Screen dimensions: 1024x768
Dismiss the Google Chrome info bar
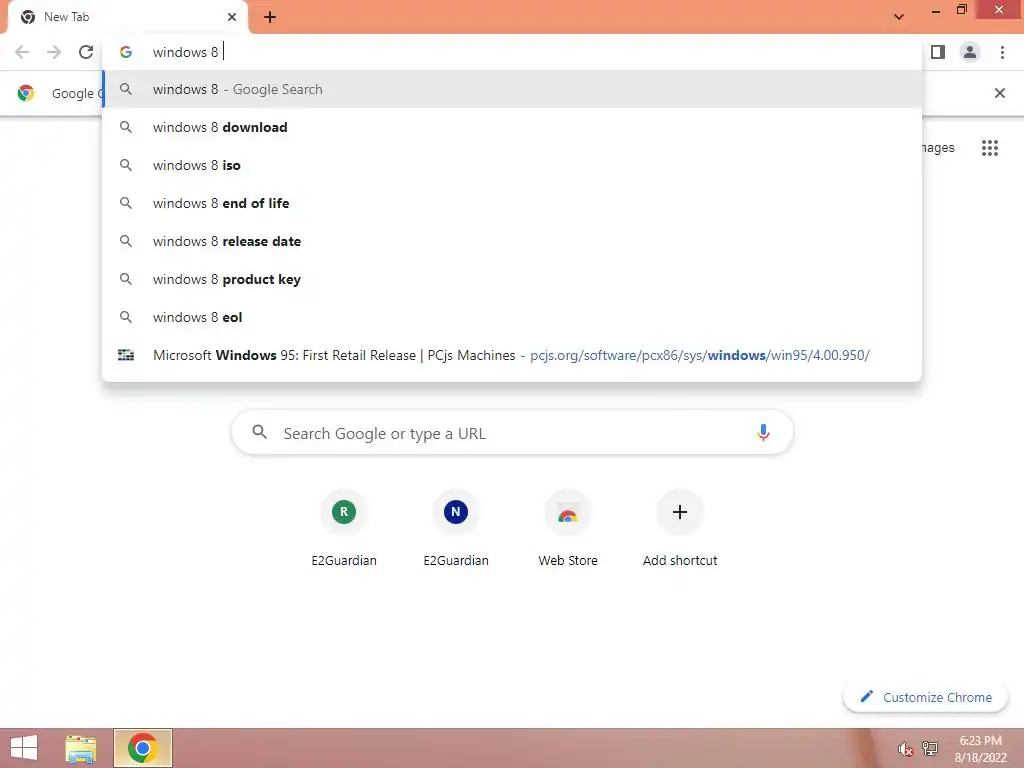point(999,93)
